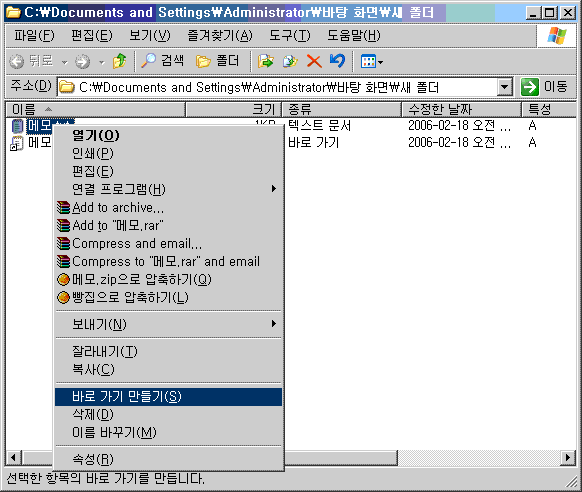The image size is (582, 492).
Task: Click the 텍스트 문서 type cell
Action: [319, 125]
